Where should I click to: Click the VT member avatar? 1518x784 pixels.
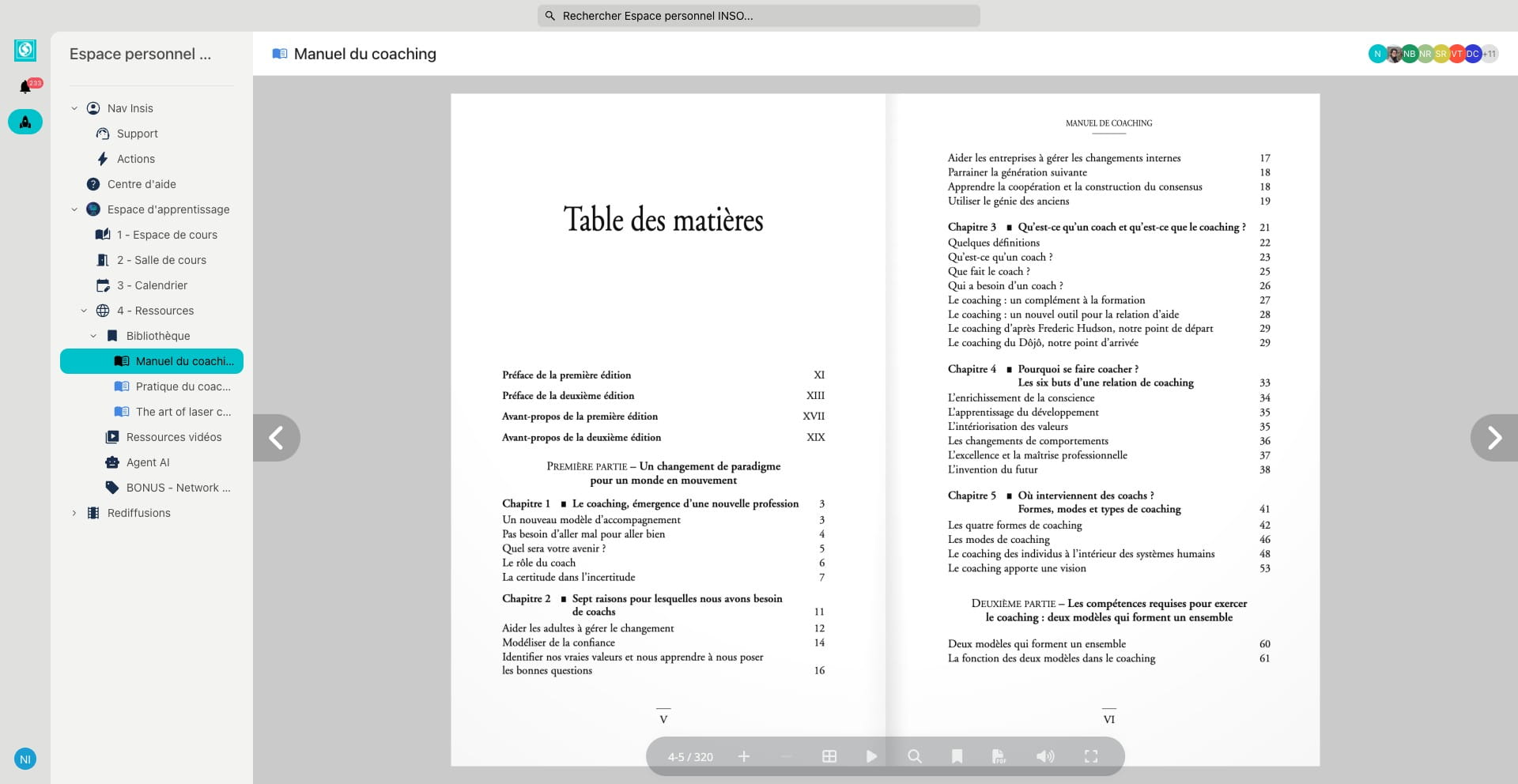click(1456, 54)
